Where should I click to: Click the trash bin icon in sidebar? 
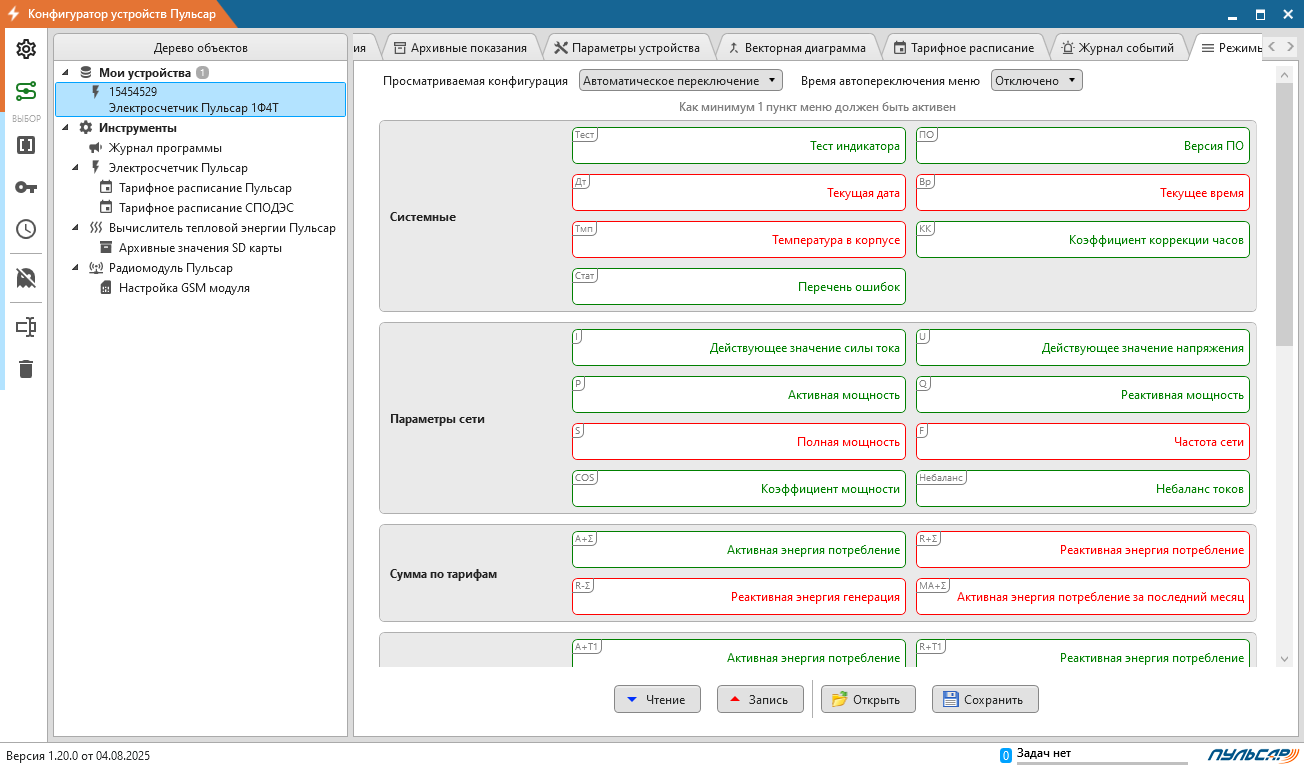pyautogui.click(x=26, y=369)
